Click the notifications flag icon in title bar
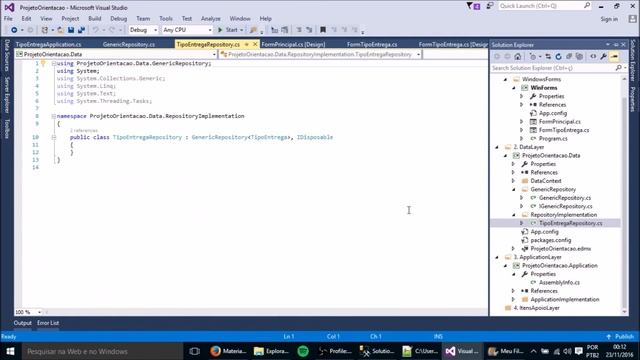The height and width of the screenshot is (360, 640). (473, 6)
